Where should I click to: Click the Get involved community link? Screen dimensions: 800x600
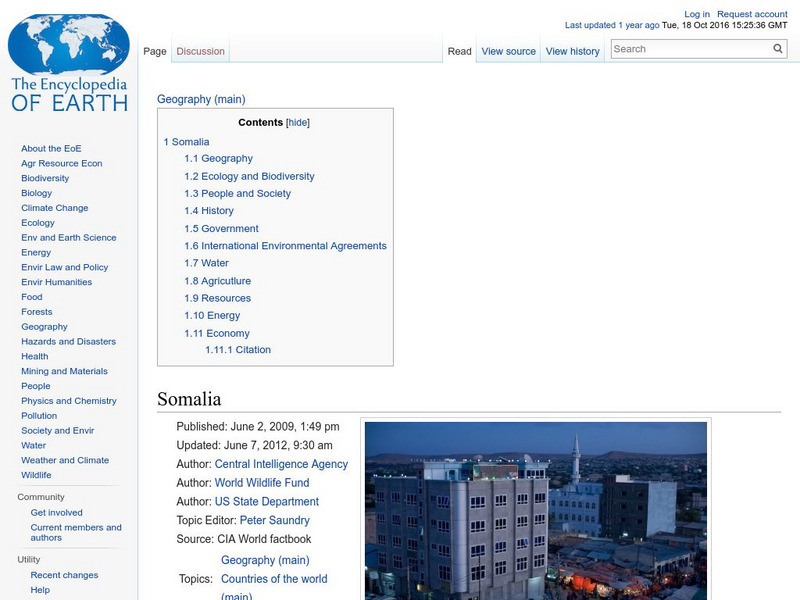[x=59, y=512]
